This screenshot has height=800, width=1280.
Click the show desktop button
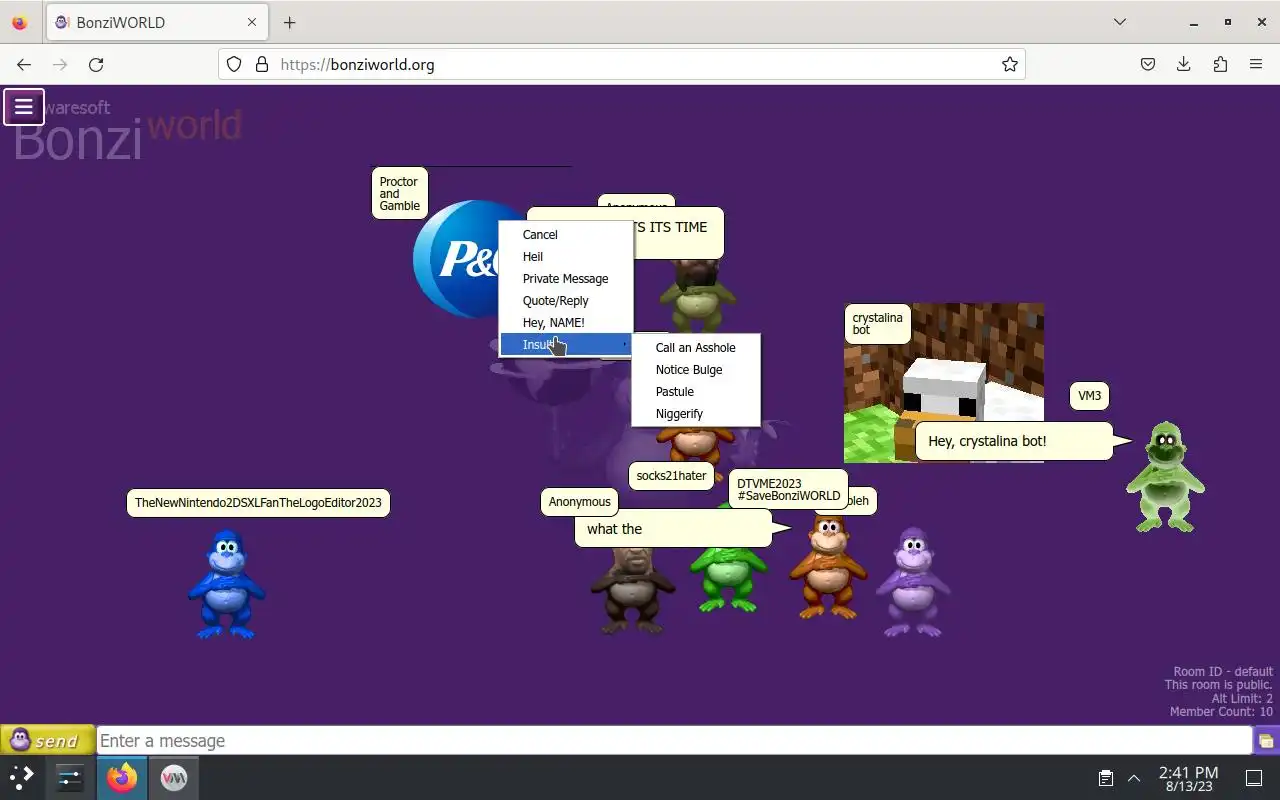click(1254, 778)
